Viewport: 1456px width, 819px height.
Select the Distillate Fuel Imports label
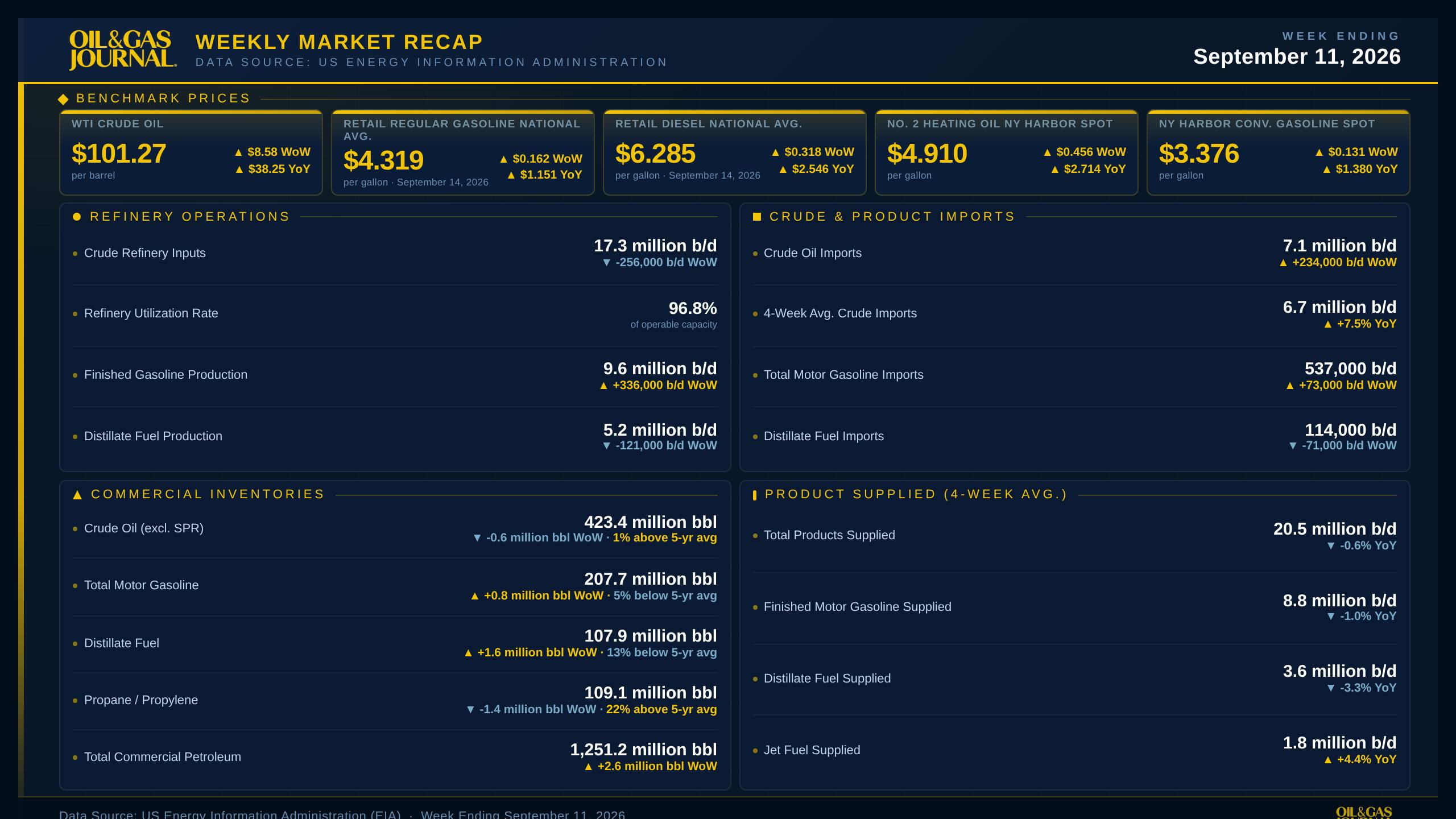coord(824,436)
